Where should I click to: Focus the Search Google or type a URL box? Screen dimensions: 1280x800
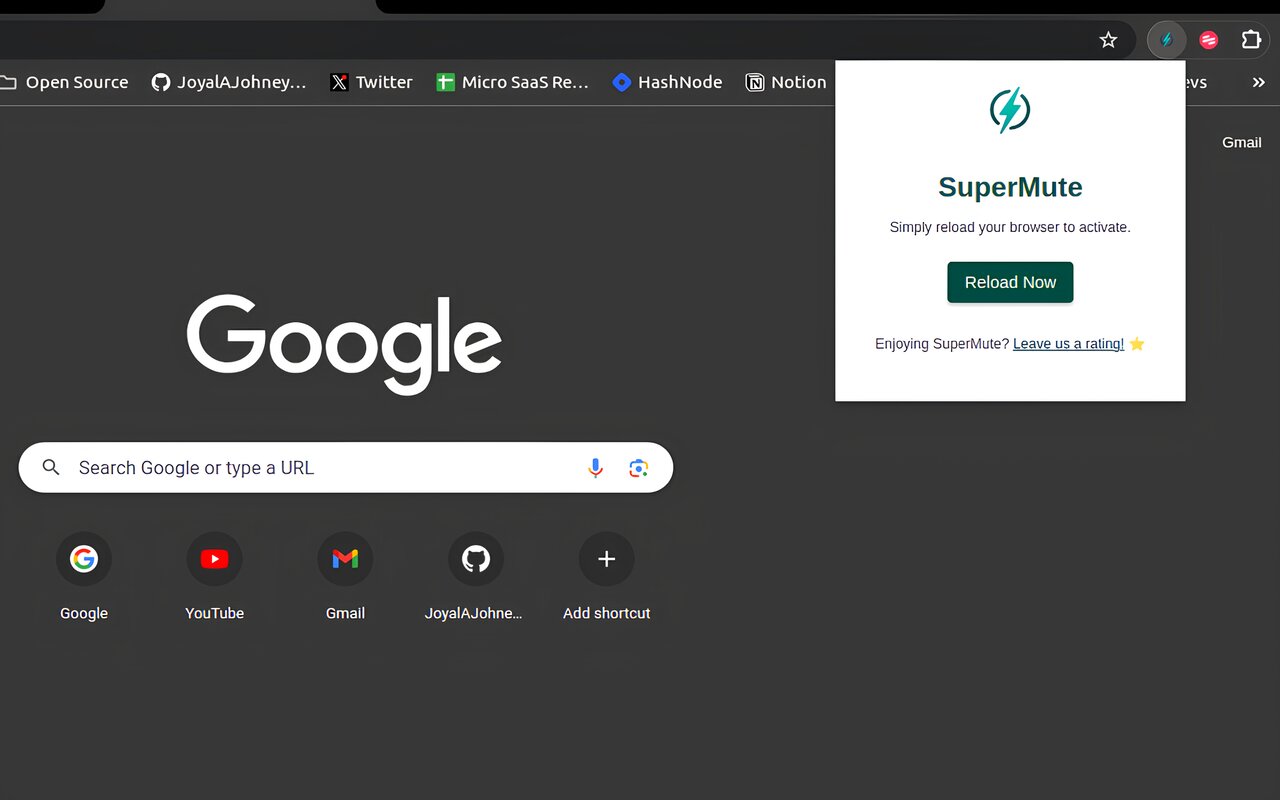346,467
